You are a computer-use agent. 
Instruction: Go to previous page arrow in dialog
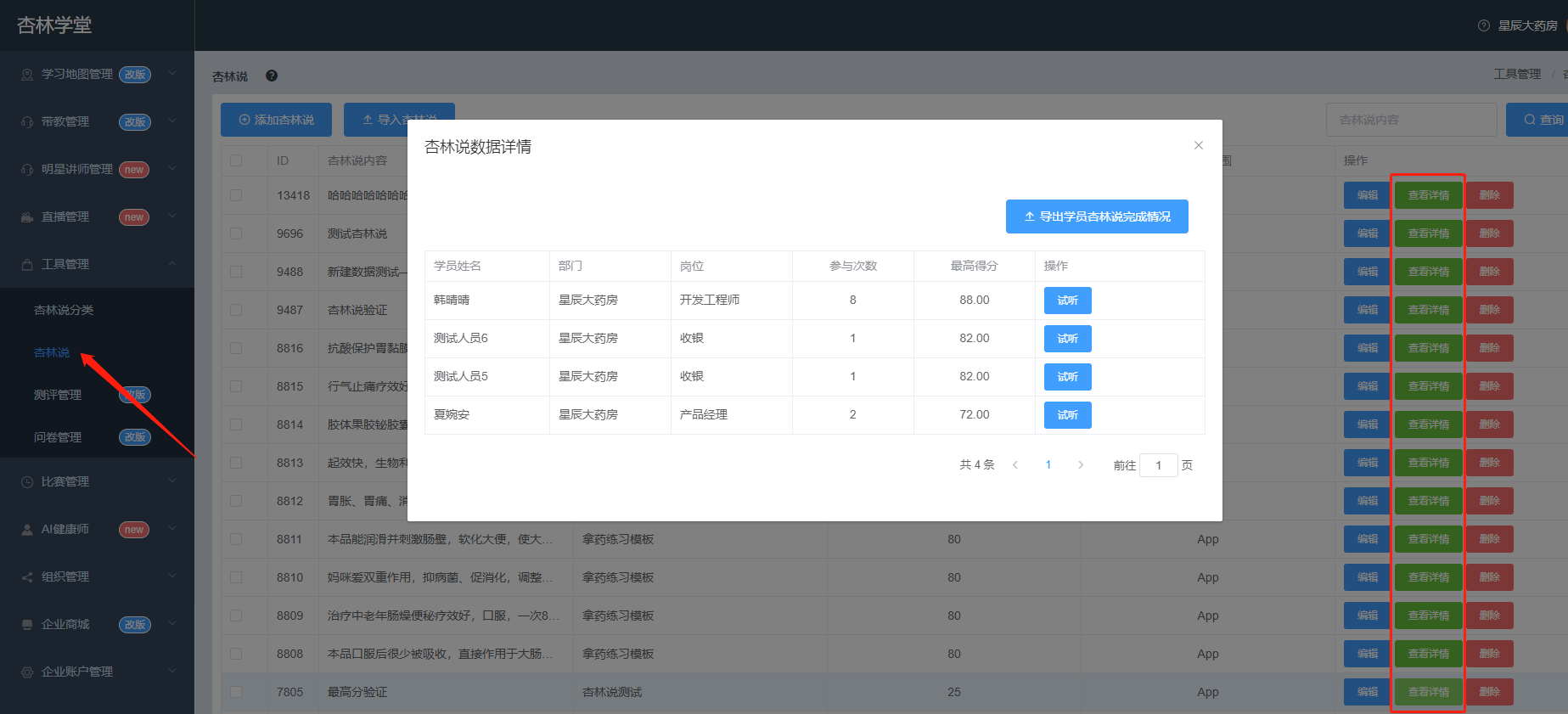click(1015, 465)
